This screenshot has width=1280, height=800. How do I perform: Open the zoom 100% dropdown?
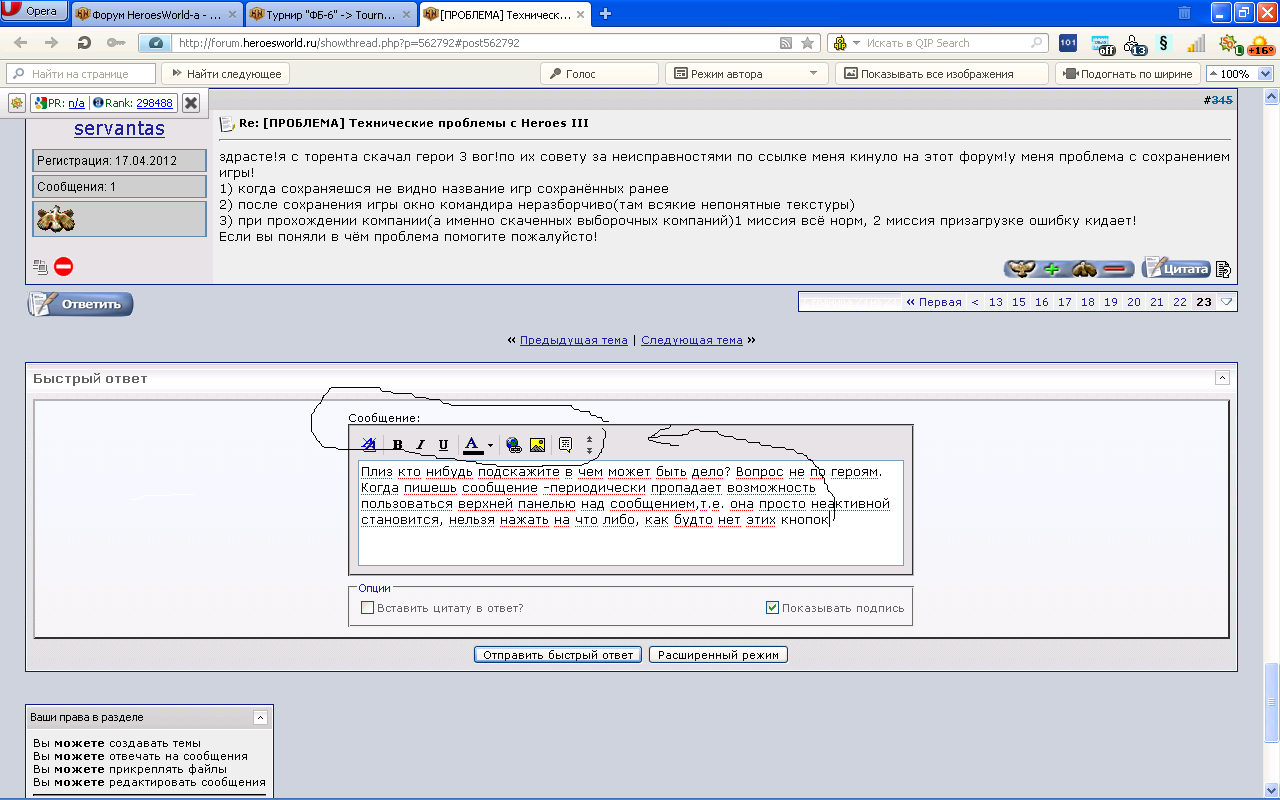1264,74
